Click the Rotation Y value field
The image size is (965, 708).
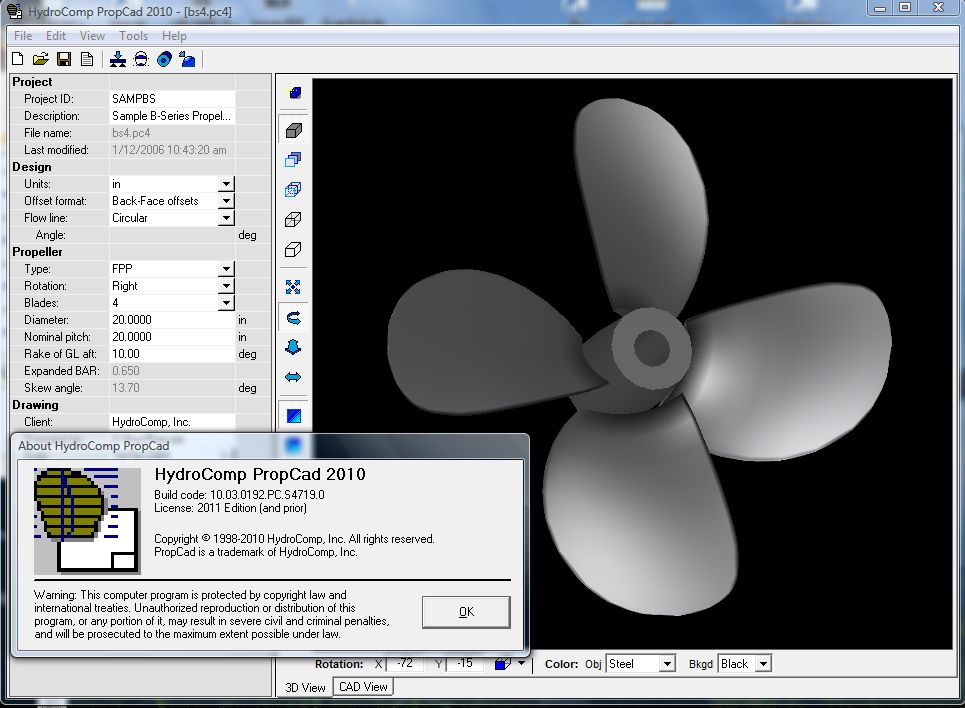(465, 663)
